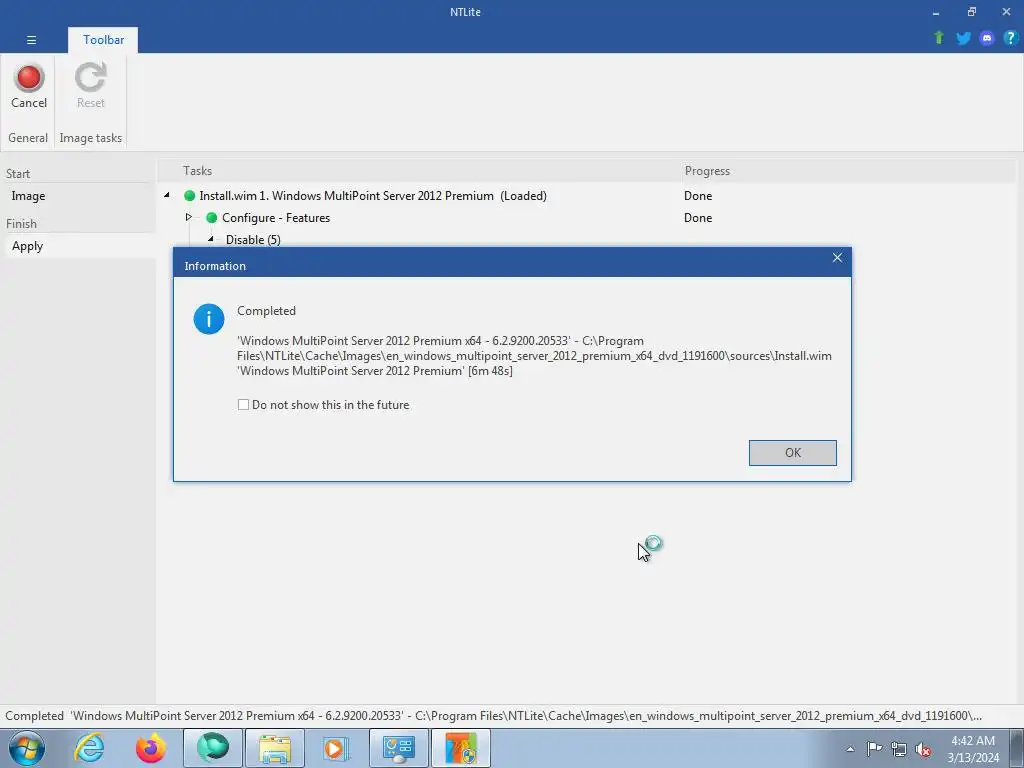
Task: Click the blue Help question icon
Action: (1010, 38)
